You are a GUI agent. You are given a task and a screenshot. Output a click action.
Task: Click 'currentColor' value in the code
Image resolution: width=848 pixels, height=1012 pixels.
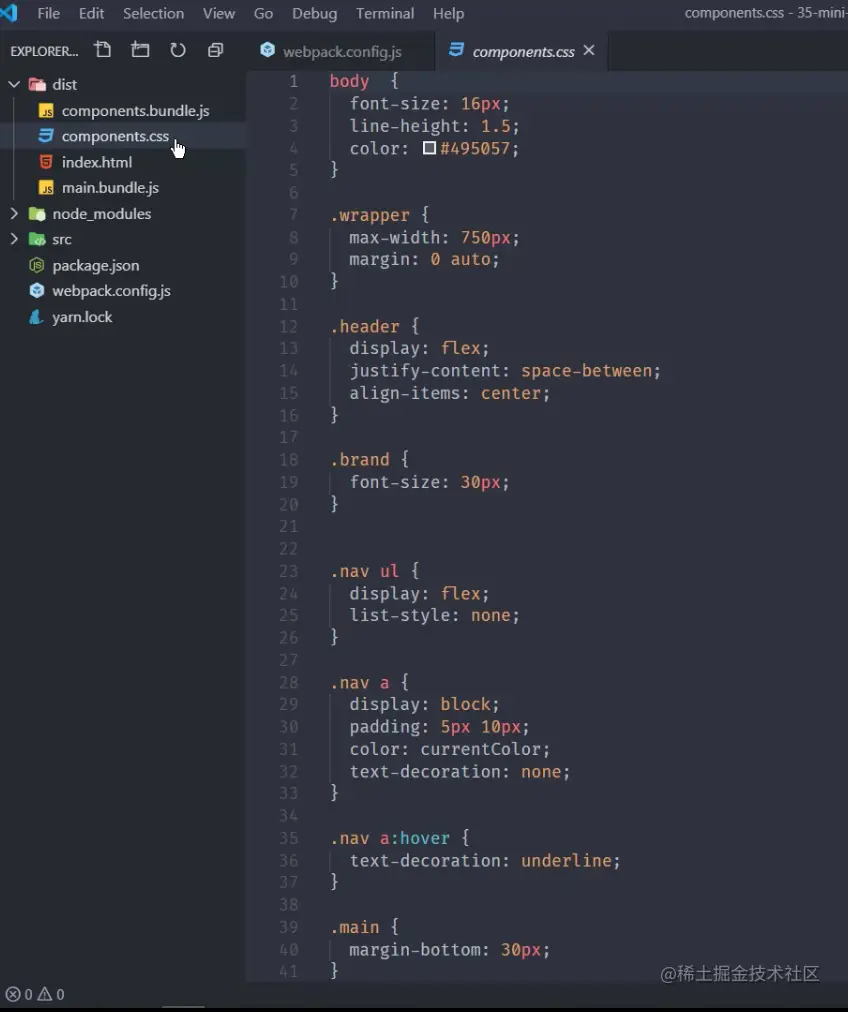(x=481, y=749)
